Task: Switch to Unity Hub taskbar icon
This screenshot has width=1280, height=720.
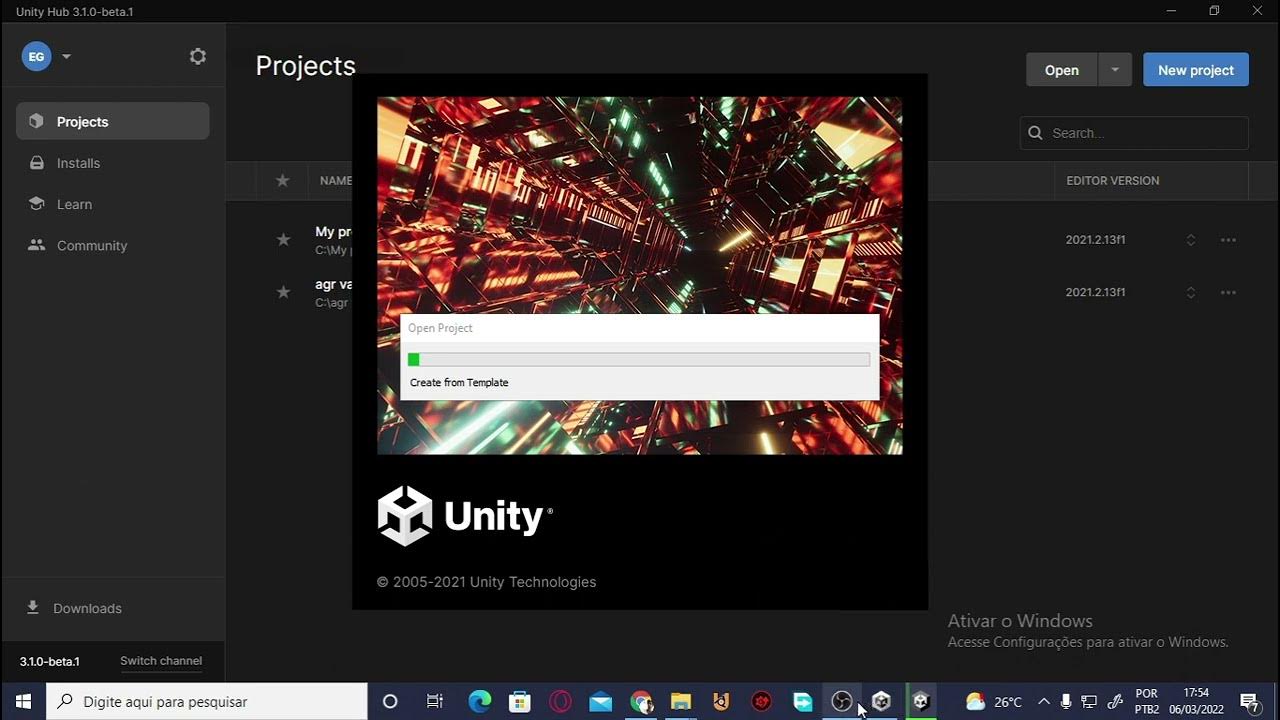Action: coord(881,701)
